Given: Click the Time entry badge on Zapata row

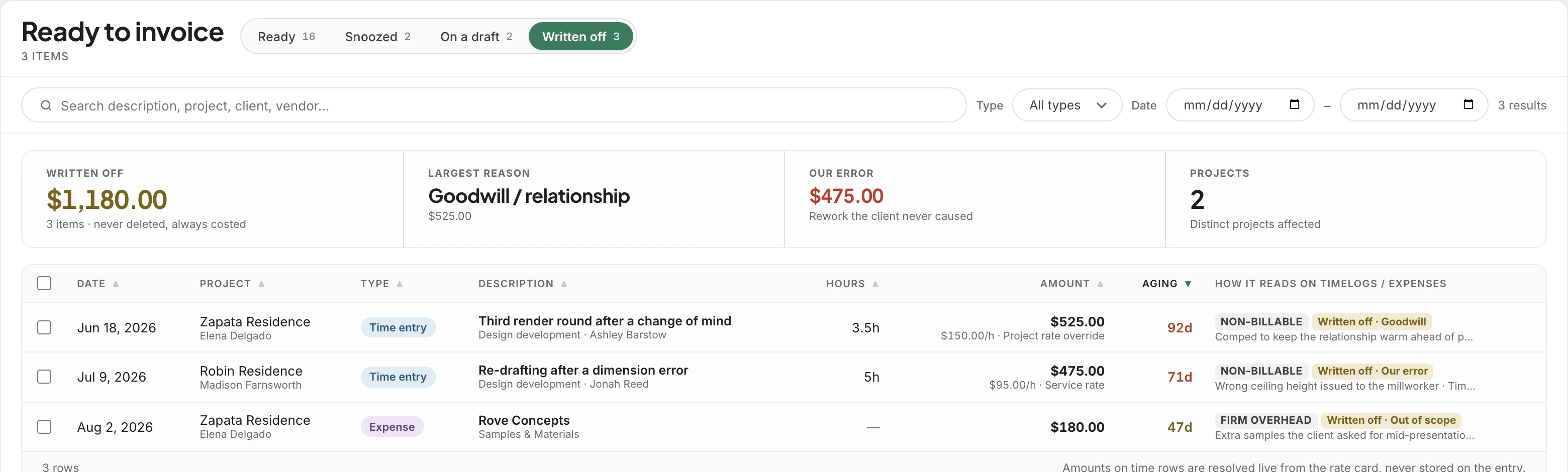Looking at the screenshot, I should [x=398, y=328].
